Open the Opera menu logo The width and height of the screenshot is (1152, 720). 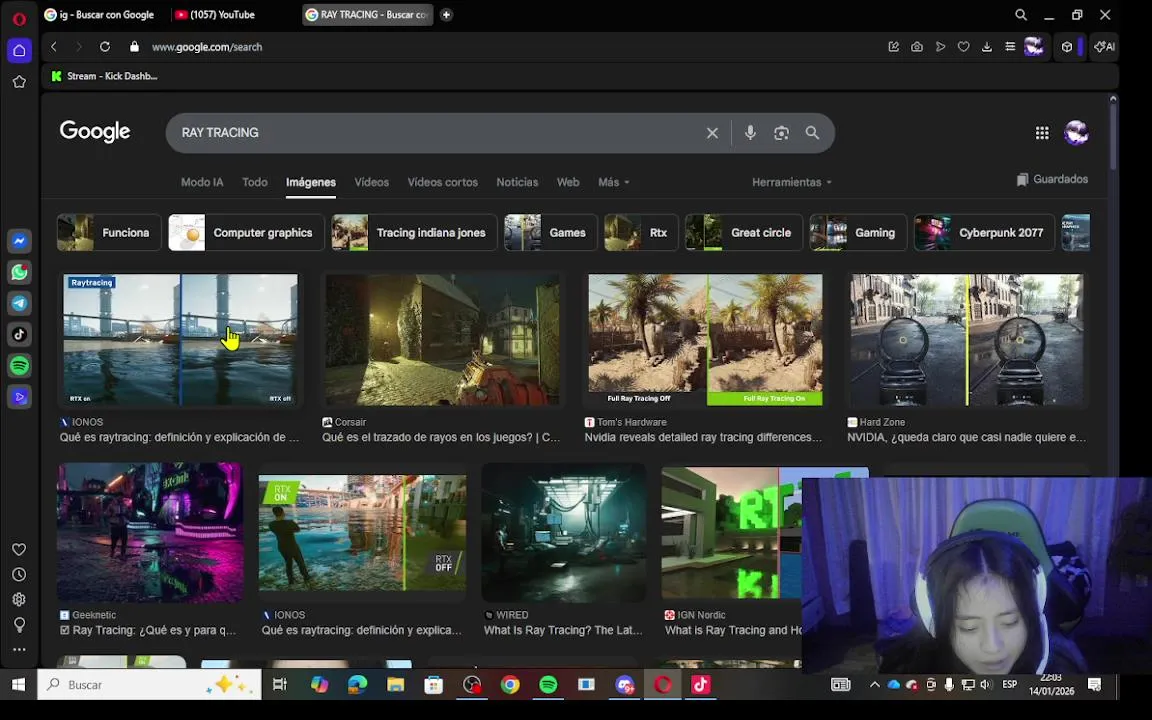pyautogui.click(x=20, y=19)
